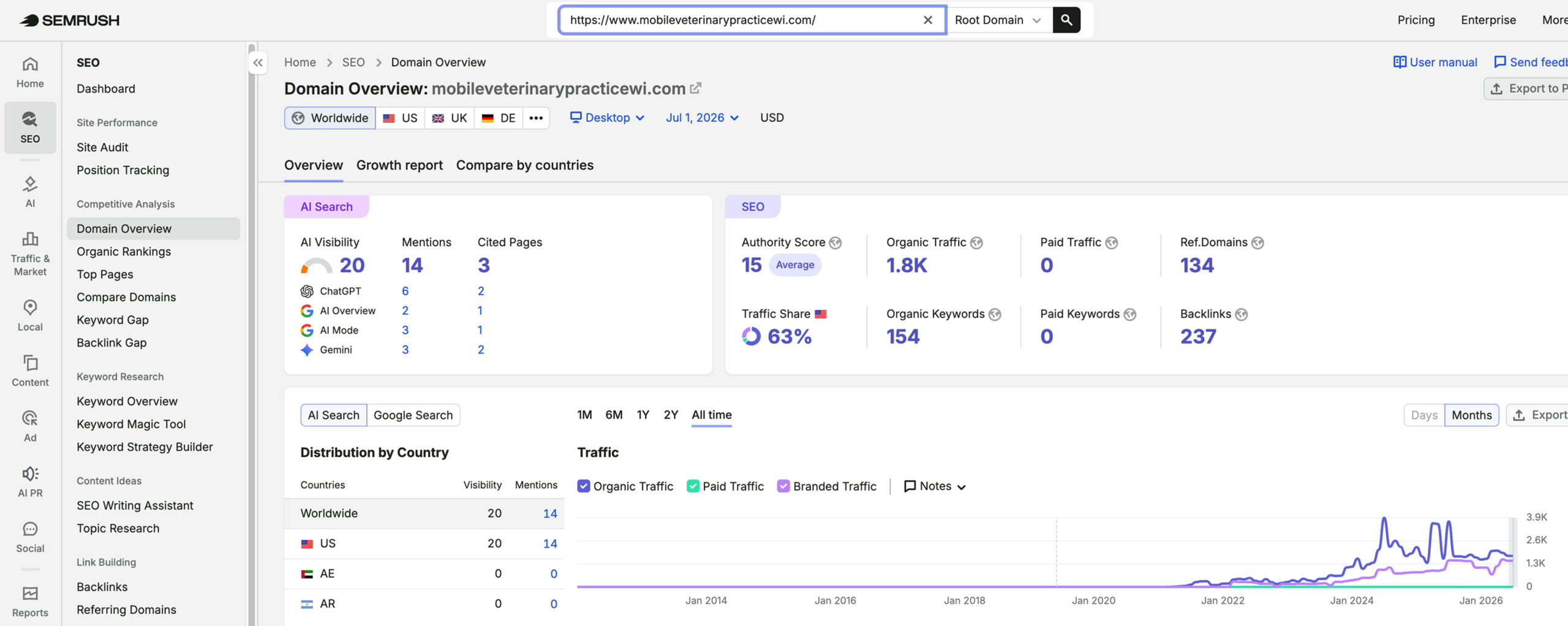Clear the domain search field

(x=928, y=20)
